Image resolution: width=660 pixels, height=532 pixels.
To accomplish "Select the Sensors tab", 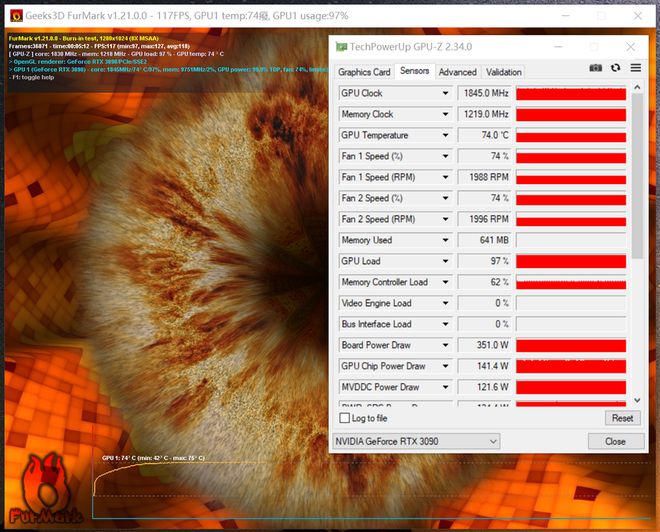I will (x=415, y=71).
